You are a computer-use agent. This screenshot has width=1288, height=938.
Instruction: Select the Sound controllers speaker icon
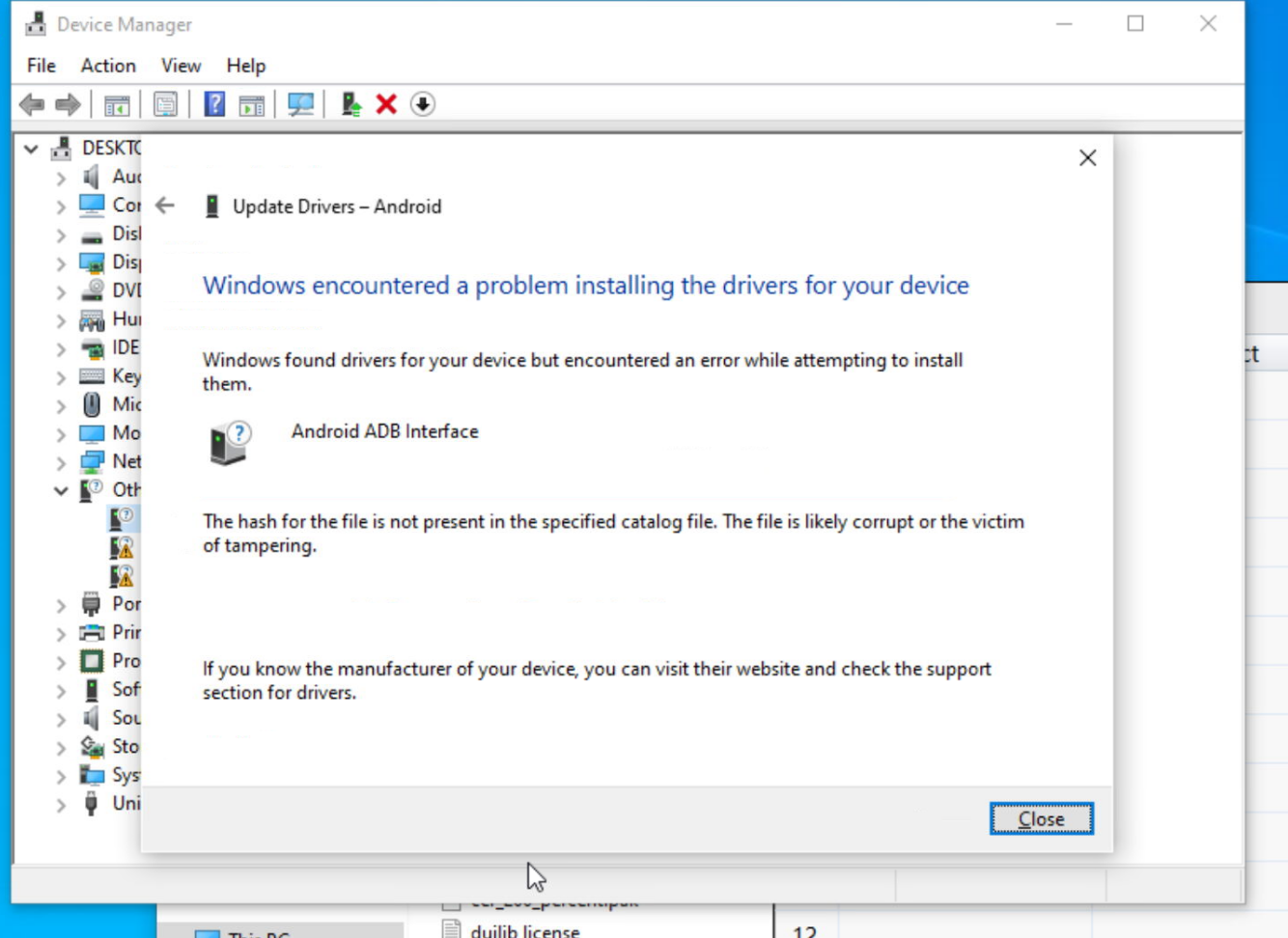92,718
